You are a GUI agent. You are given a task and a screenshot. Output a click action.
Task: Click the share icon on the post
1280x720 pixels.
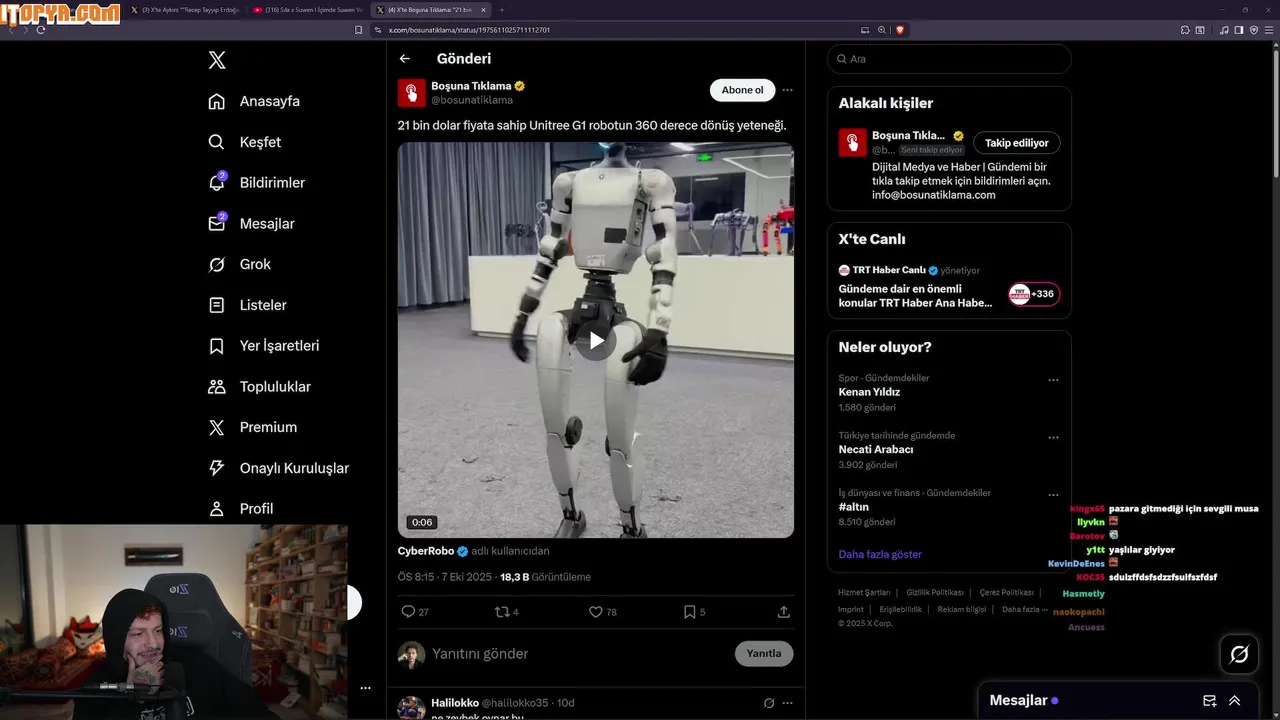point(784,612)
